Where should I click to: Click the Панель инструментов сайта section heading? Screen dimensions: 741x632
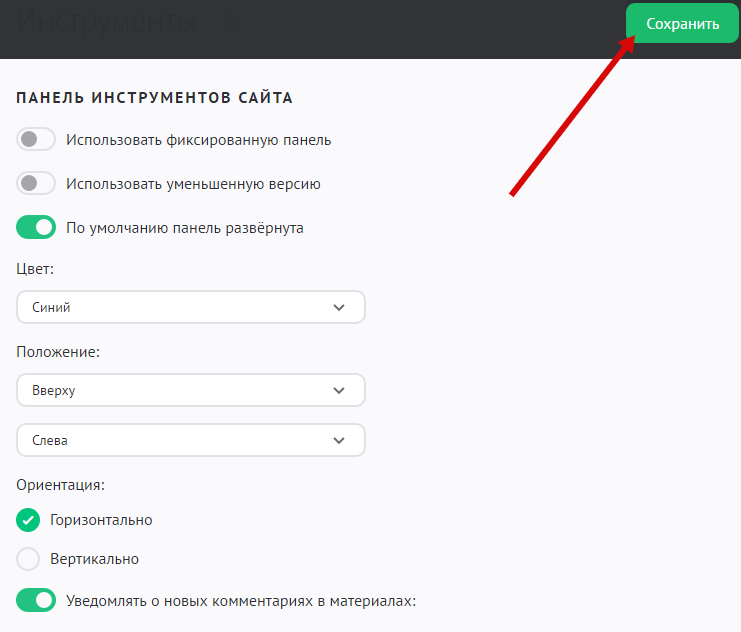155,98
